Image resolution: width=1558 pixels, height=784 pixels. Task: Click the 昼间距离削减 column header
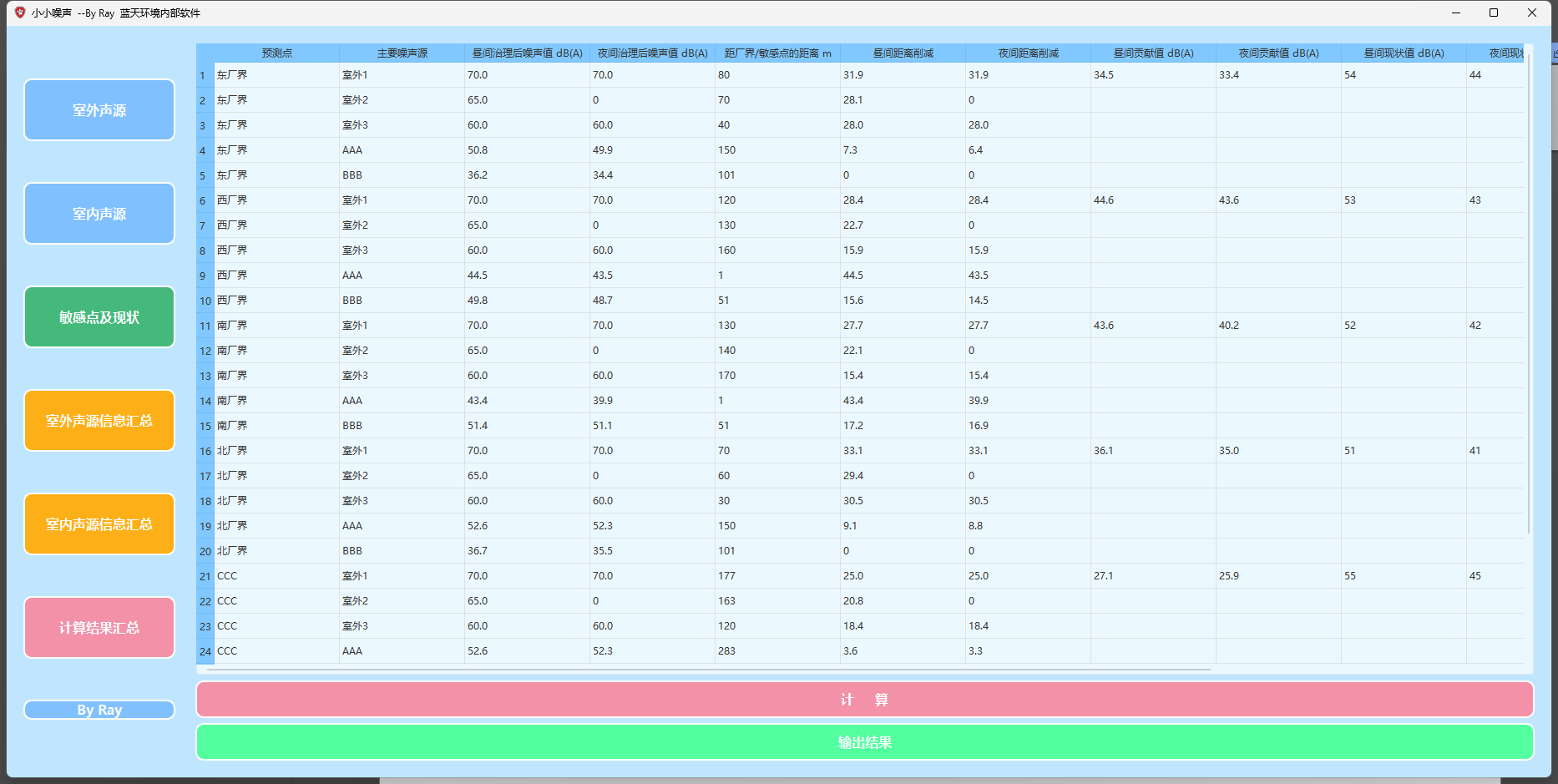click(x=903, y=53)
